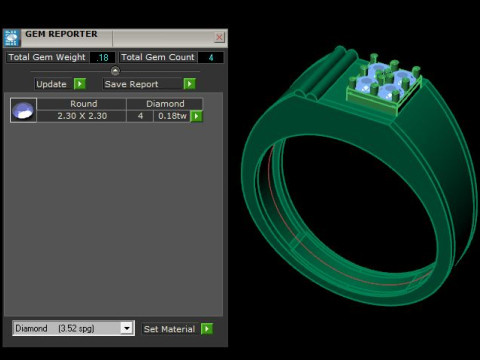Click the Update label

tap(52, 84)
